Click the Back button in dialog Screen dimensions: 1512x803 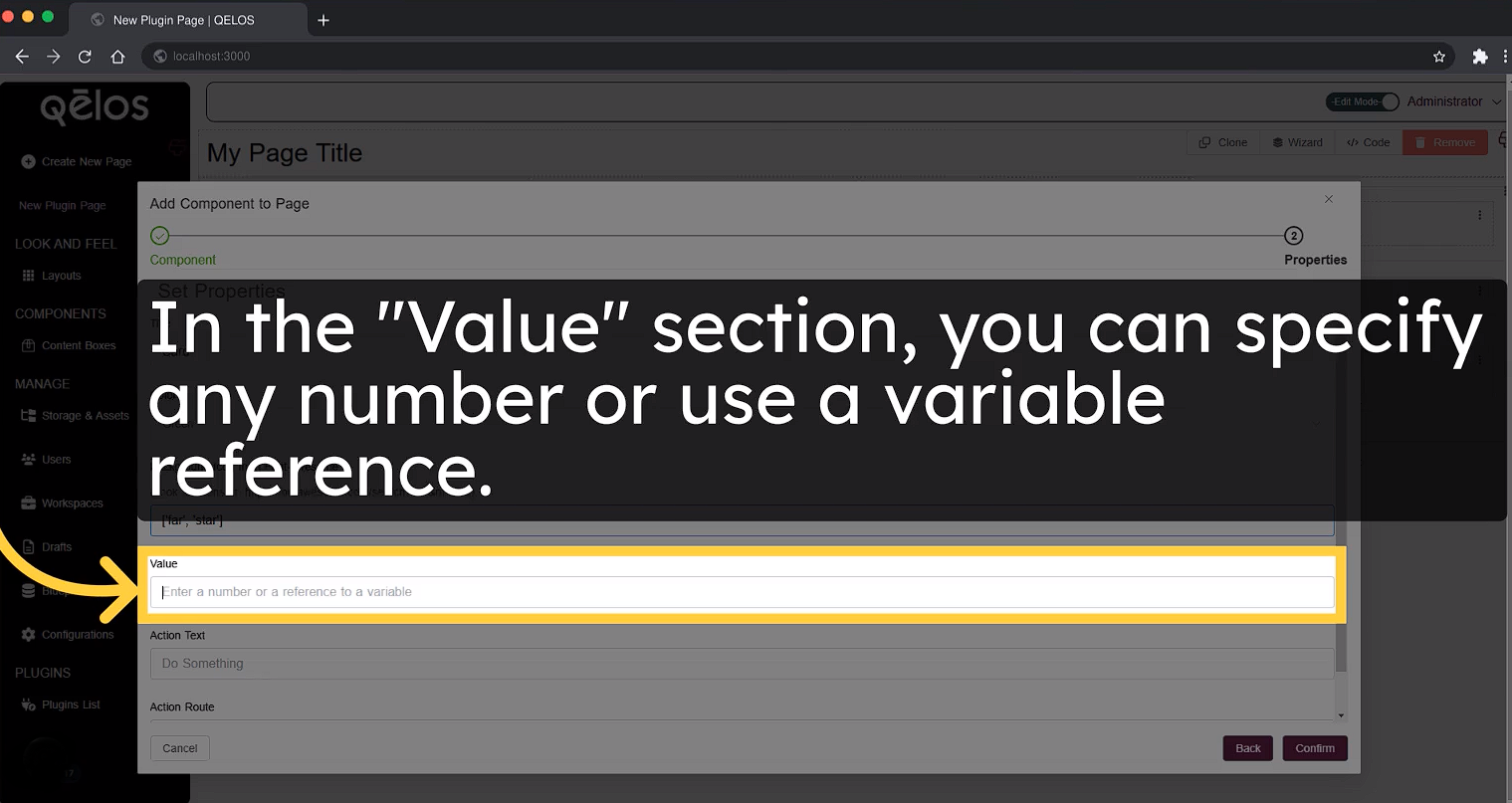click(1247, 748)
